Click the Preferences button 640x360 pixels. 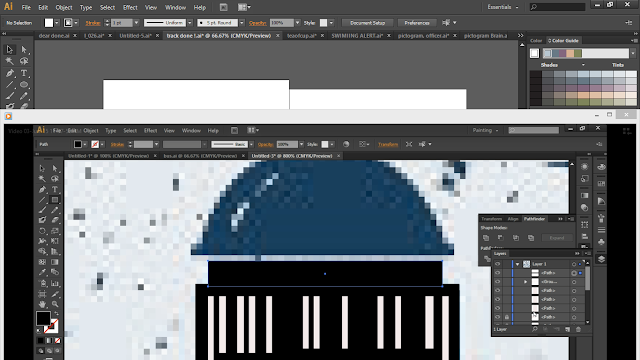417,23
